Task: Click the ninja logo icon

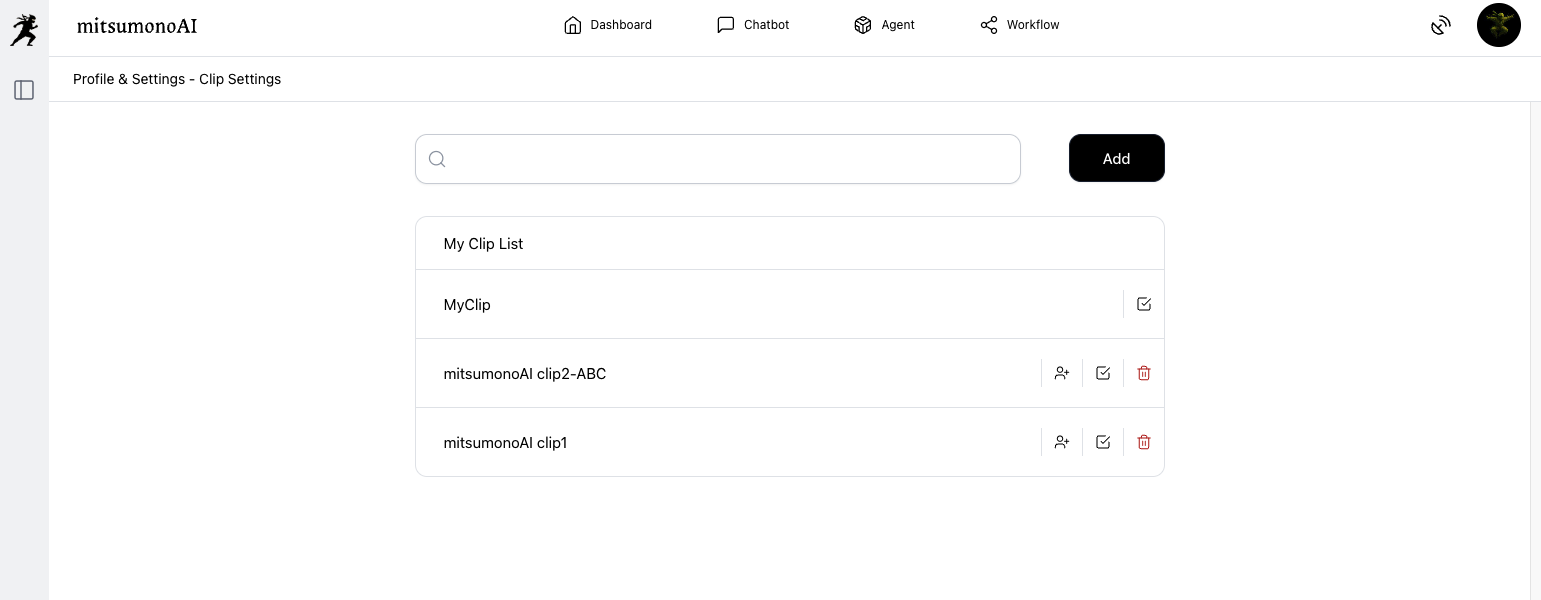Action: 24,30
